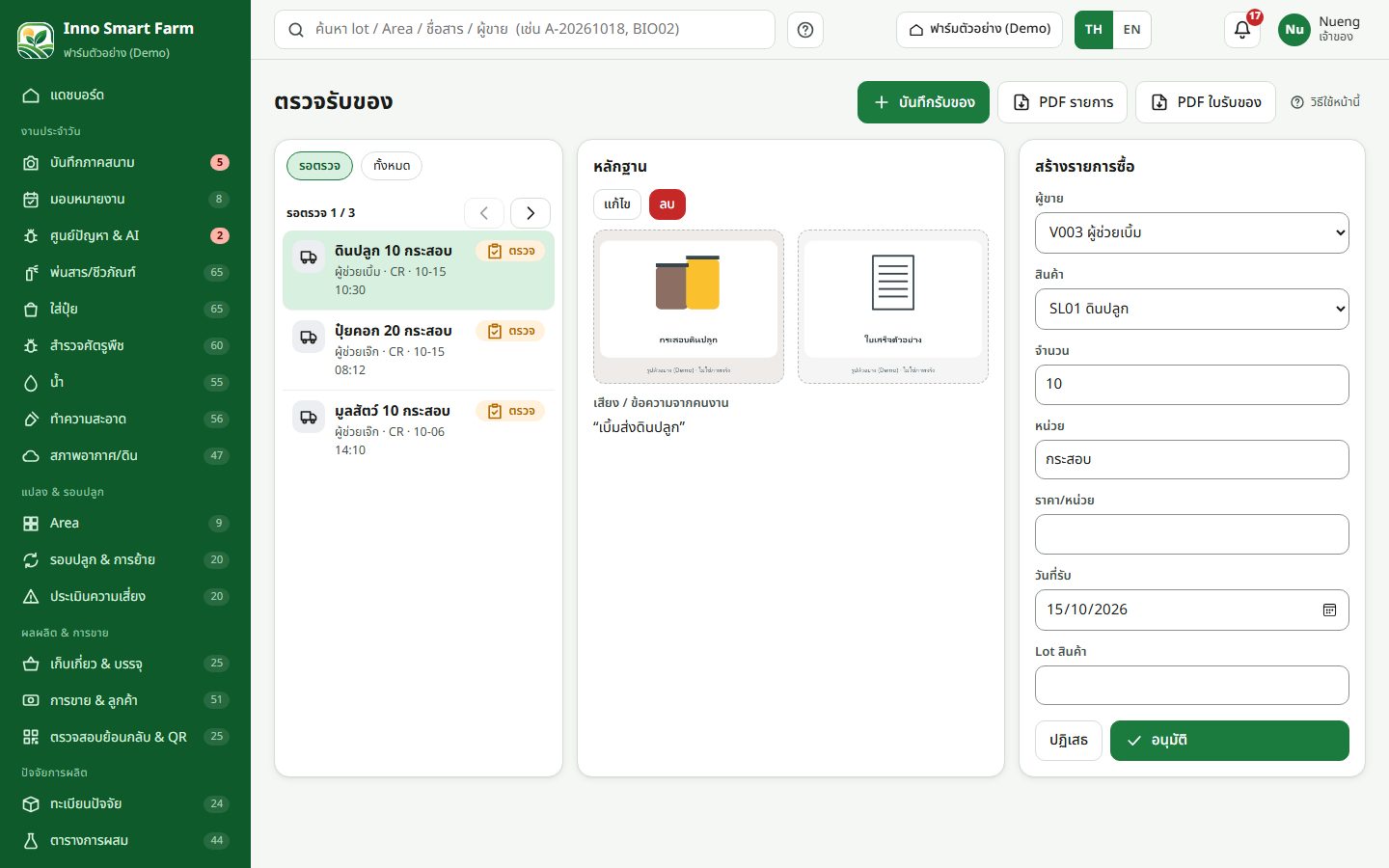Click the PDF file icon on PDF รายการ

click(x=1021, y=102)
